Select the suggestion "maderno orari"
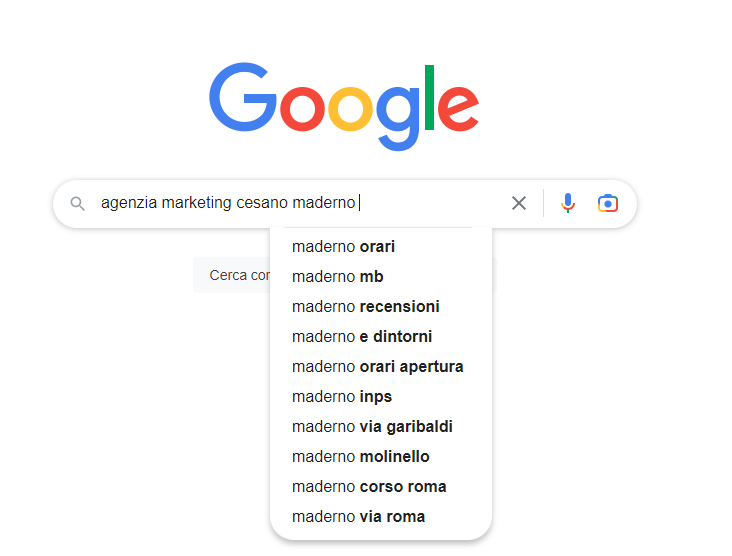The image size is (732, 556). pos(344,246)
